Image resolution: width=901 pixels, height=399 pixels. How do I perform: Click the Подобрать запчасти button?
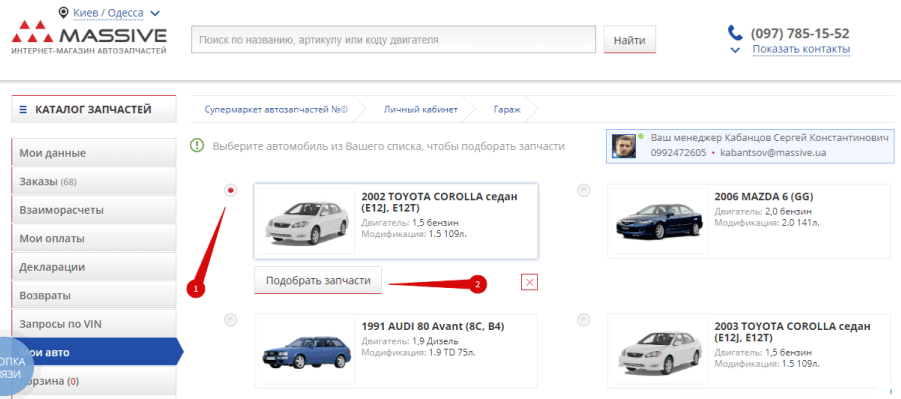click(318, 281)
